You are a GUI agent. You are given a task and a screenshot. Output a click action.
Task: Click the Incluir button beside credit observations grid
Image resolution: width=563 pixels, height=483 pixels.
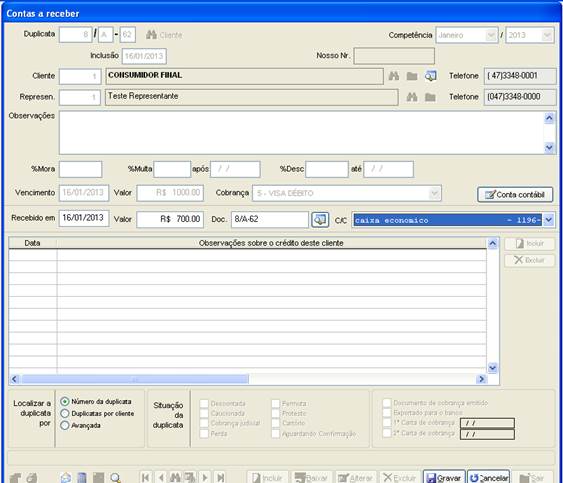tap(529, 244)
